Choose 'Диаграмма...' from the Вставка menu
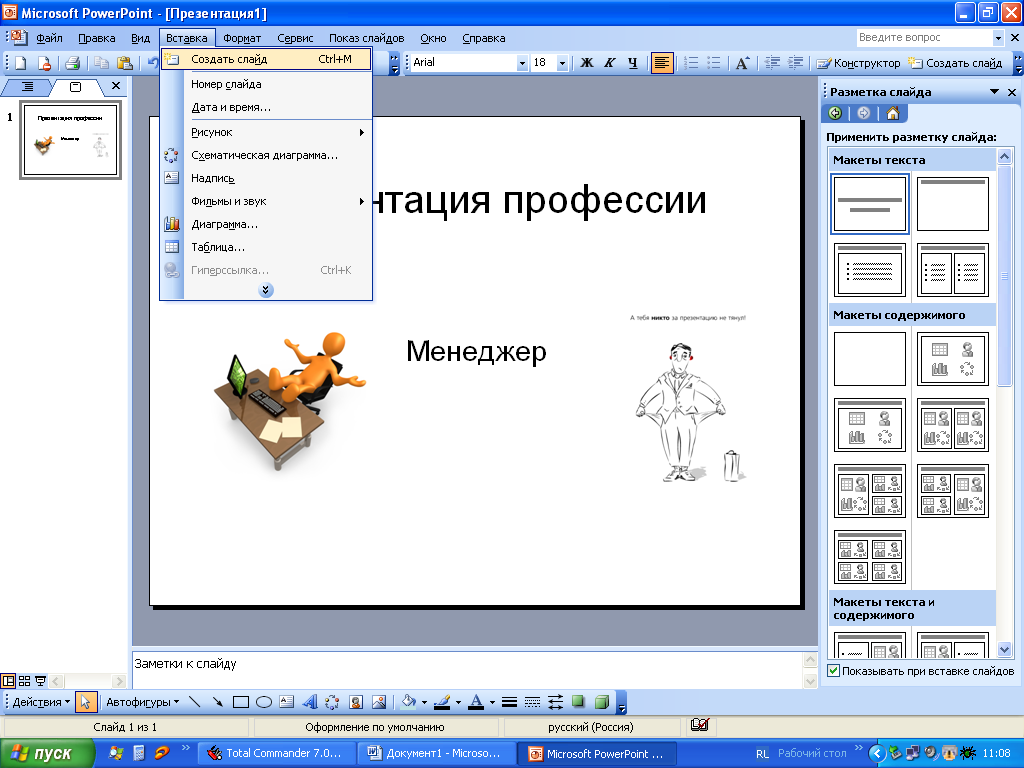The width and height of the screenshot is (1024, 768). (224, 224)
